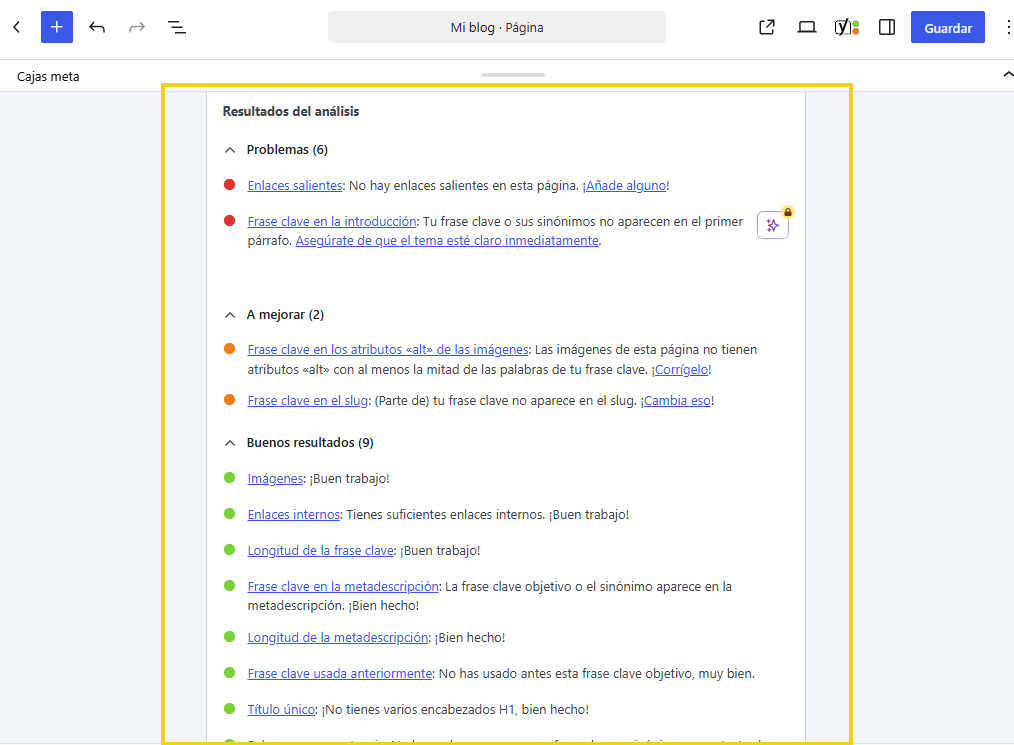Viewport: 1014px width, 745px height.
Task: Click the AI optimize sparkle button
Action: 773,225
